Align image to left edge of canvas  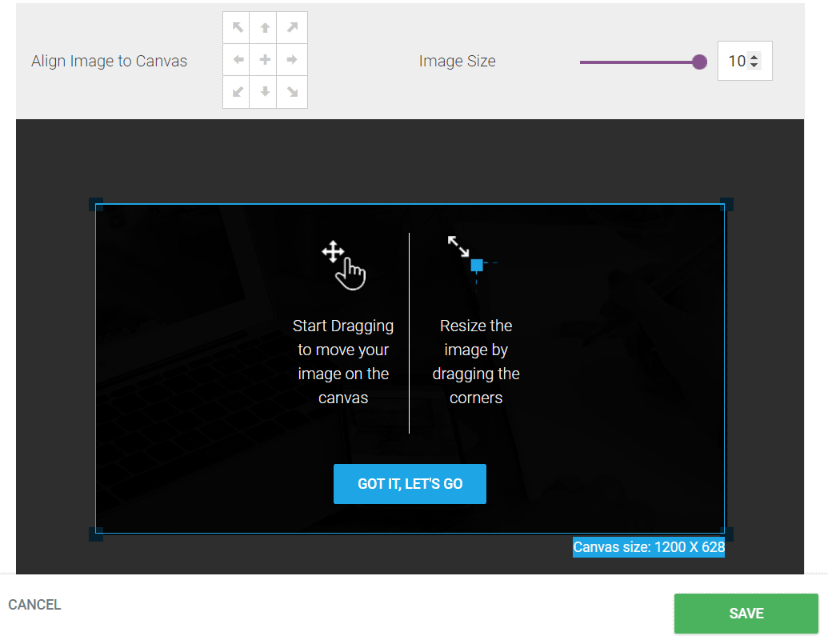tap(237, 60)
